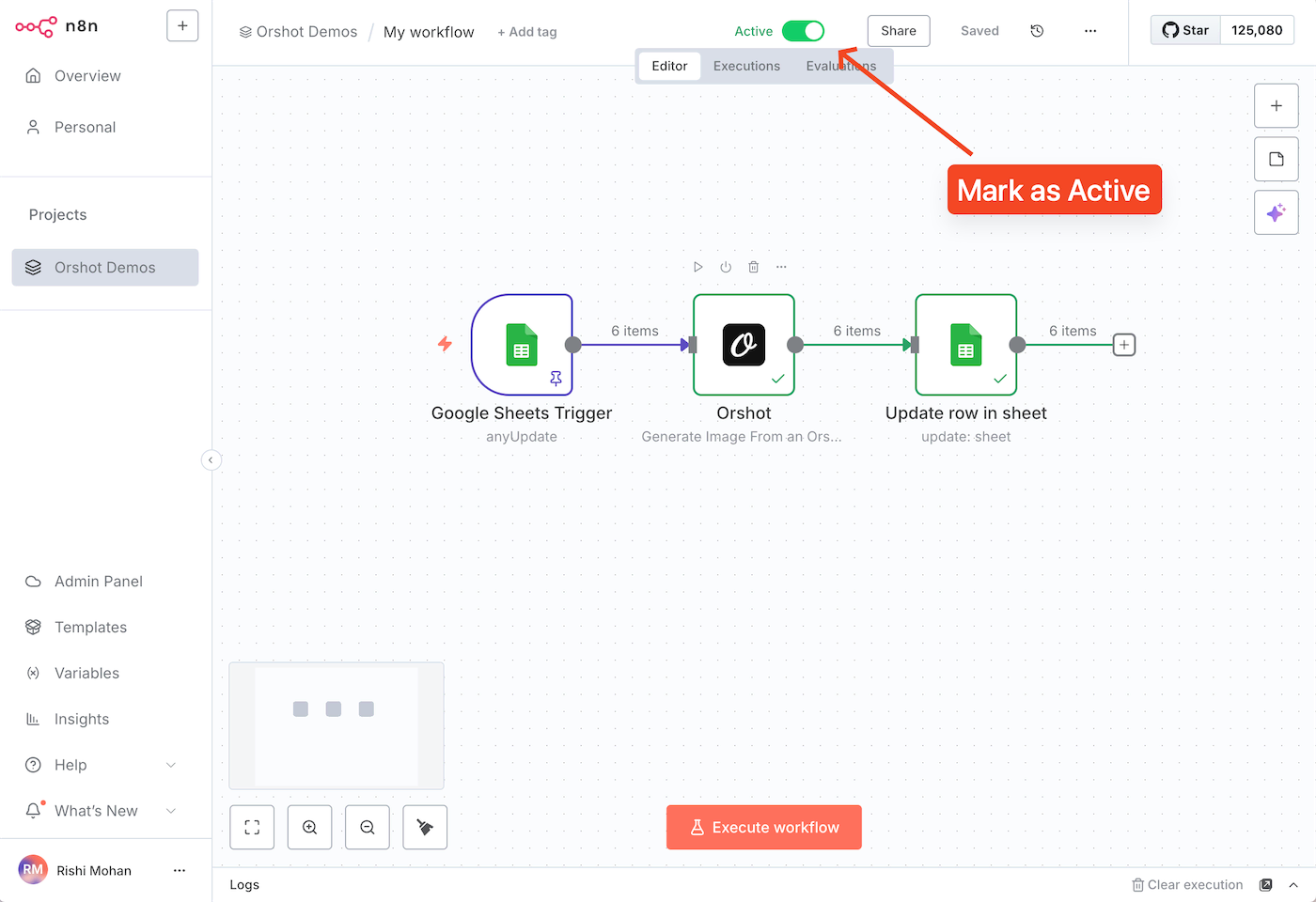Execute the Orshot node with play icon
The width and height of the screenshot is (1316, 902).
tap(697, 267)
